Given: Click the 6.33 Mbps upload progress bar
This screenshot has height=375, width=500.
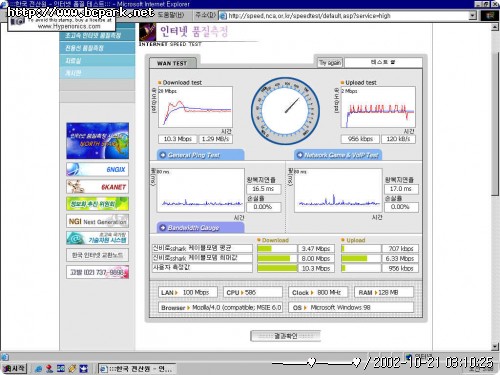Looking at the screenshot, I should pyautogui.click(x=361, y=258).
